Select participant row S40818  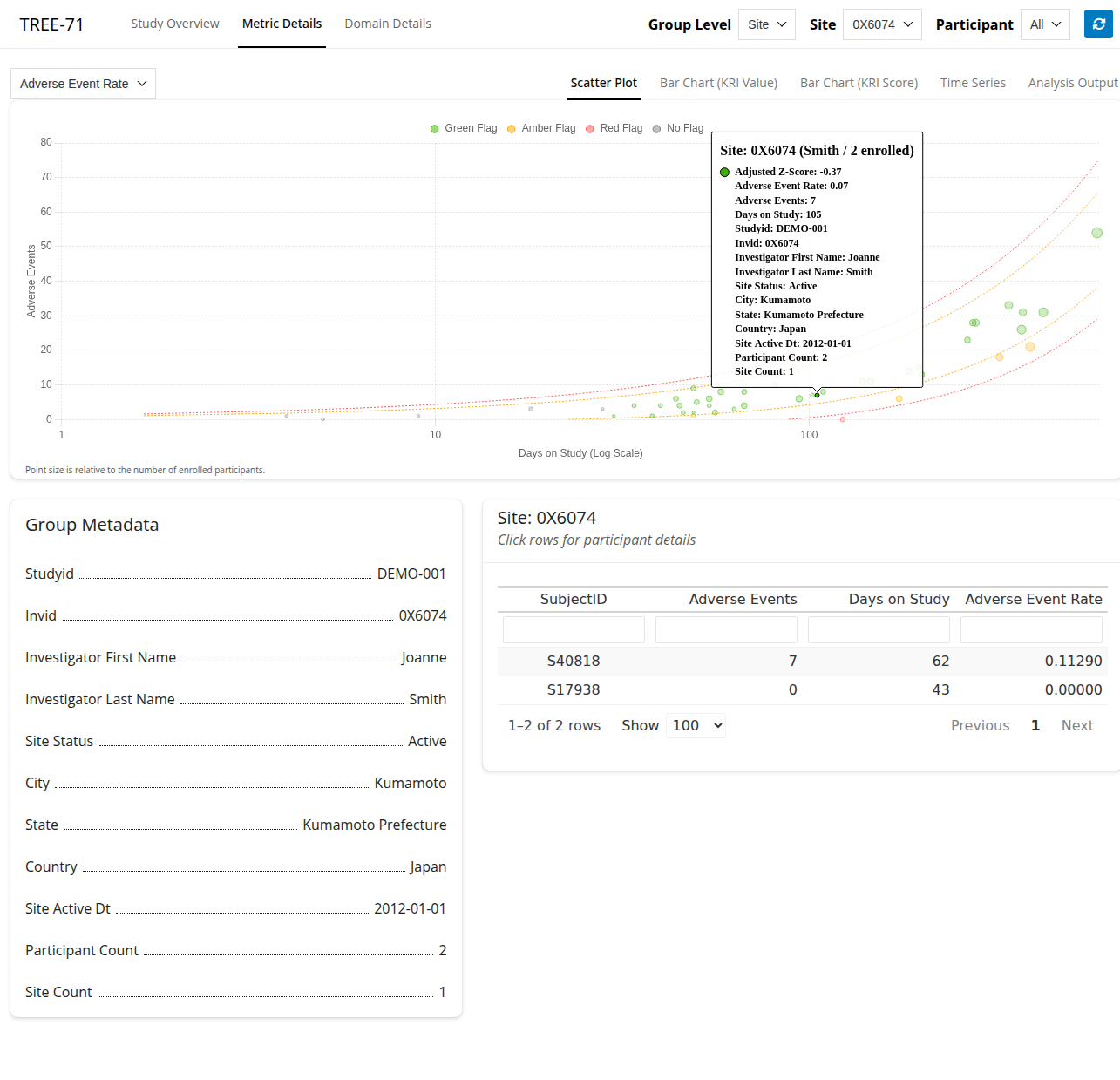click(574, 661)
